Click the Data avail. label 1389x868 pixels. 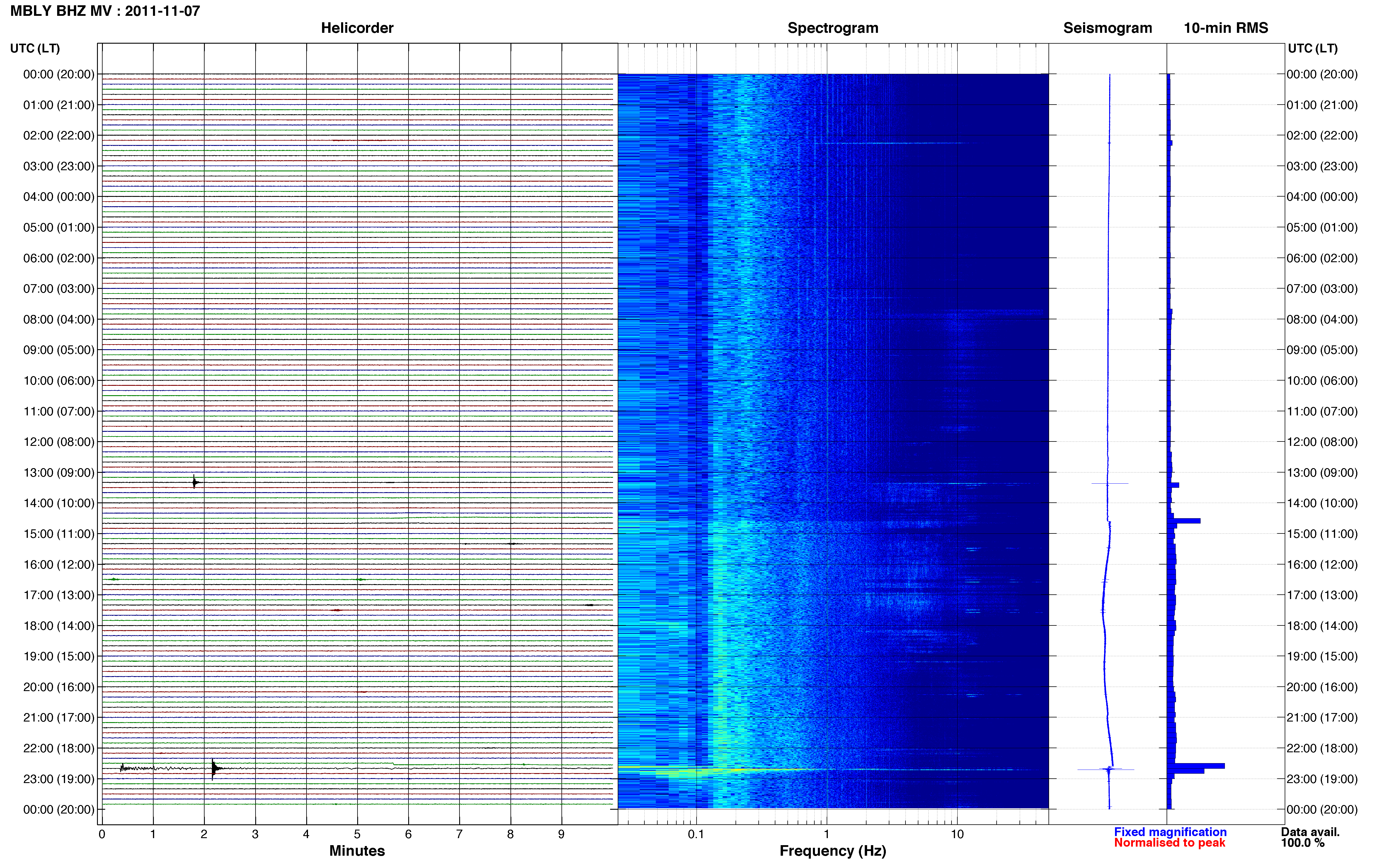click(x=1310, y=832)
